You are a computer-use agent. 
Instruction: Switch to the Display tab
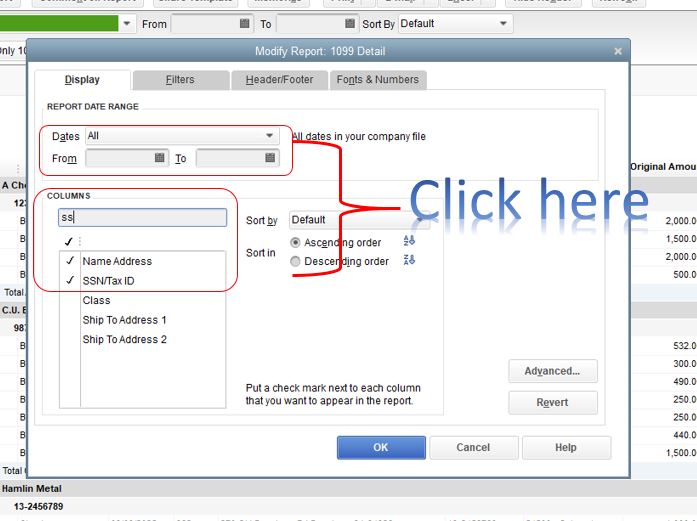click(x=82, y=80)
